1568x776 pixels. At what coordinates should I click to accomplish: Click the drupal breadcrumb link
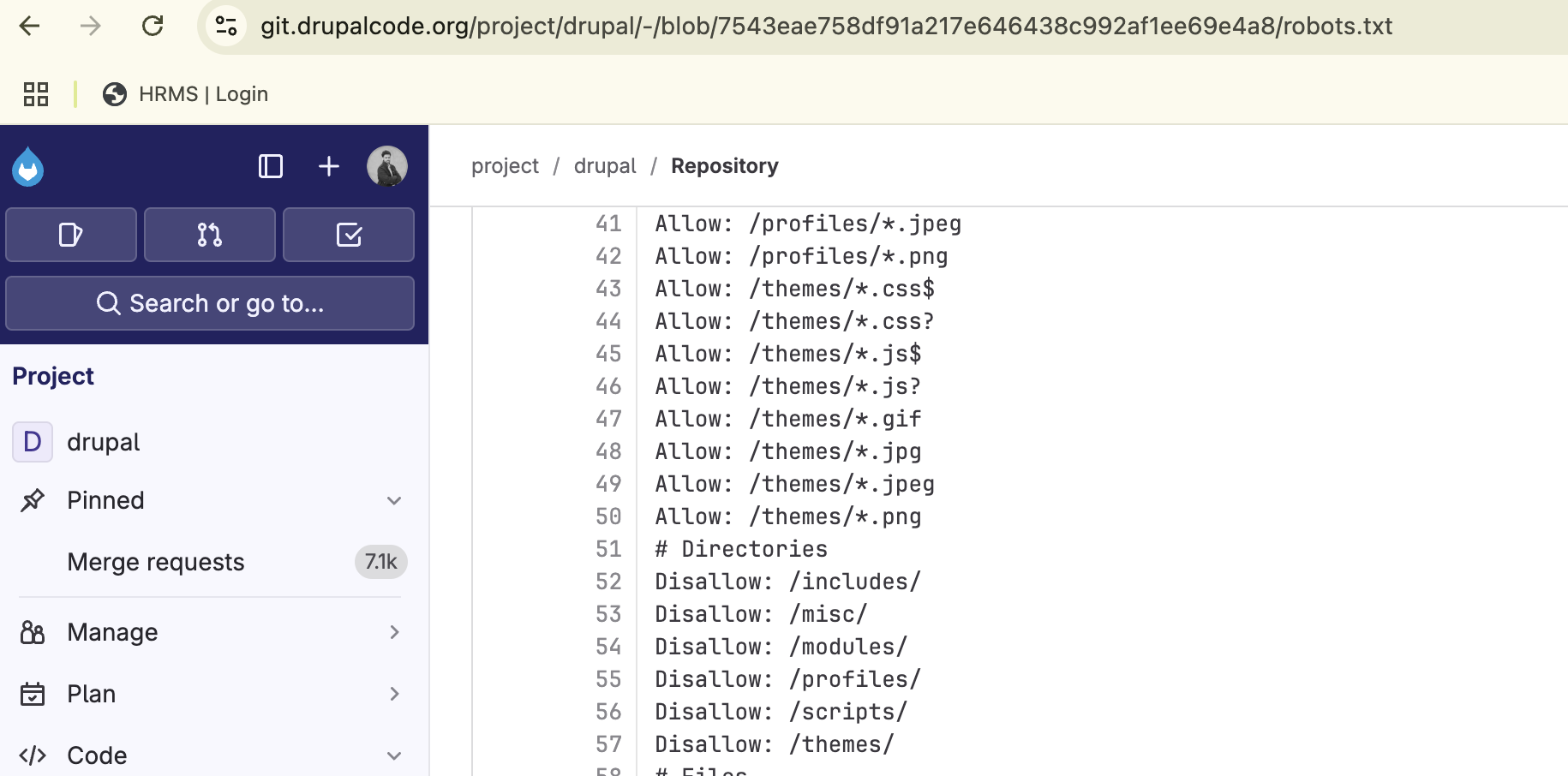pos(605,165)
